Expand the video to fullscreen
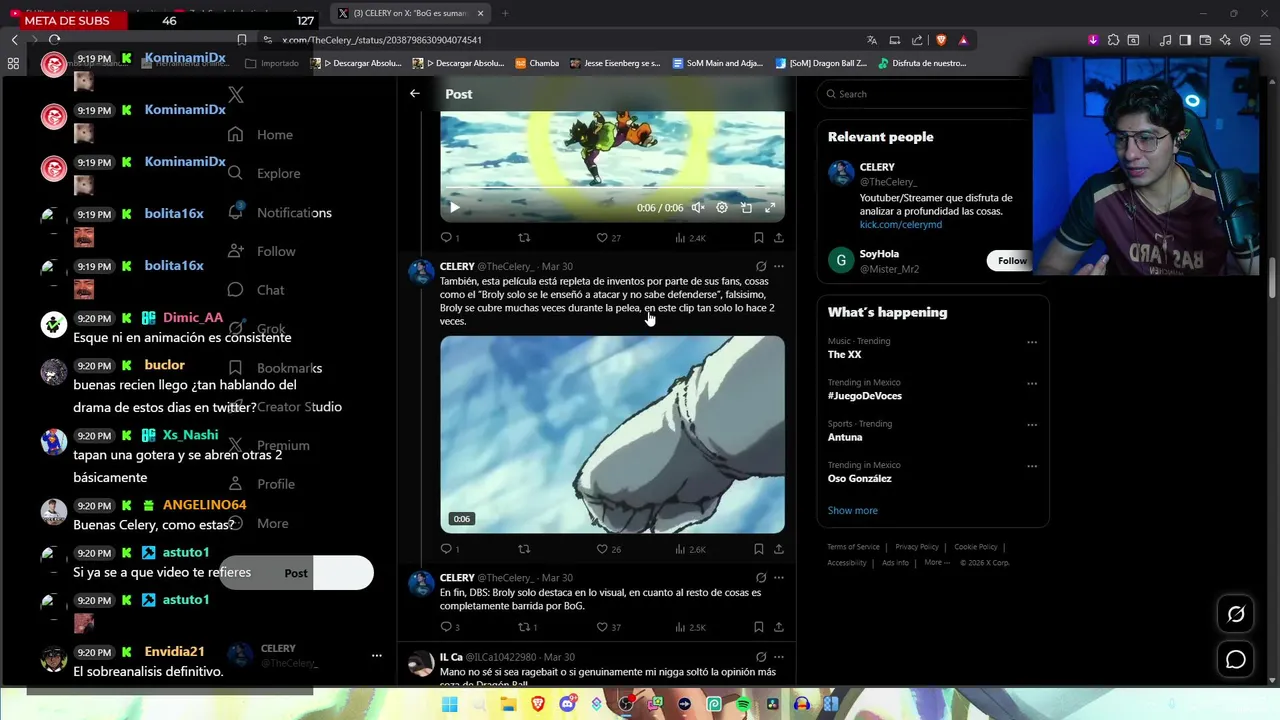 [x=770, y=207]
